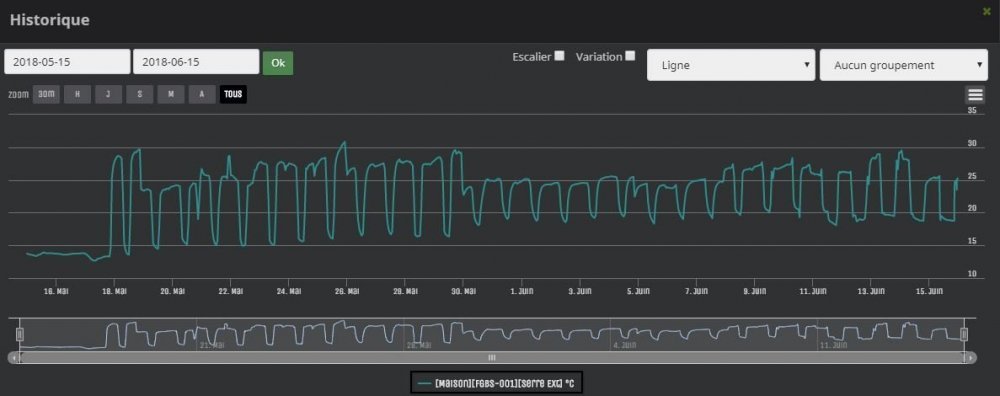Open the Aucun groupement dropdown
This screenshot has width=1000, height=396.
903,65
